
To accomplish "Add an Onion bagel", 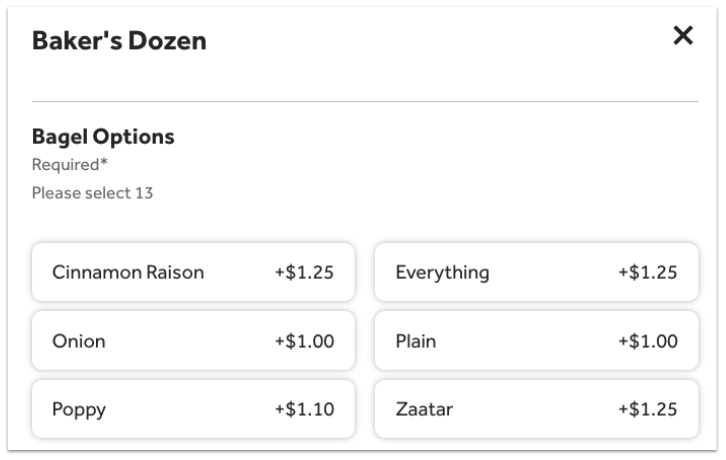I will [193, 341].
